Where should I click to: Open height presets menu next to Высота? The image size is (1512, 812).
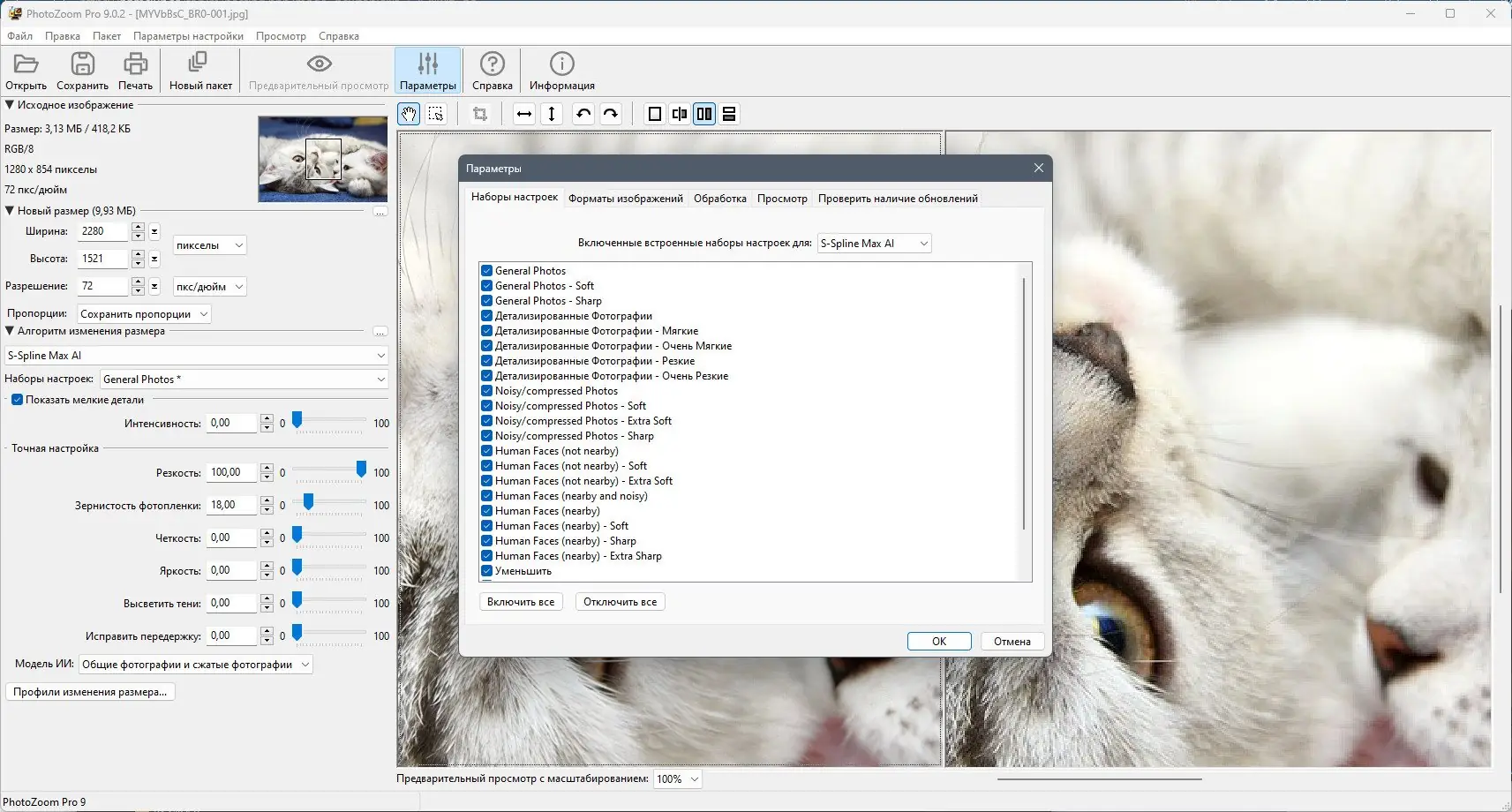click(154, 259)
